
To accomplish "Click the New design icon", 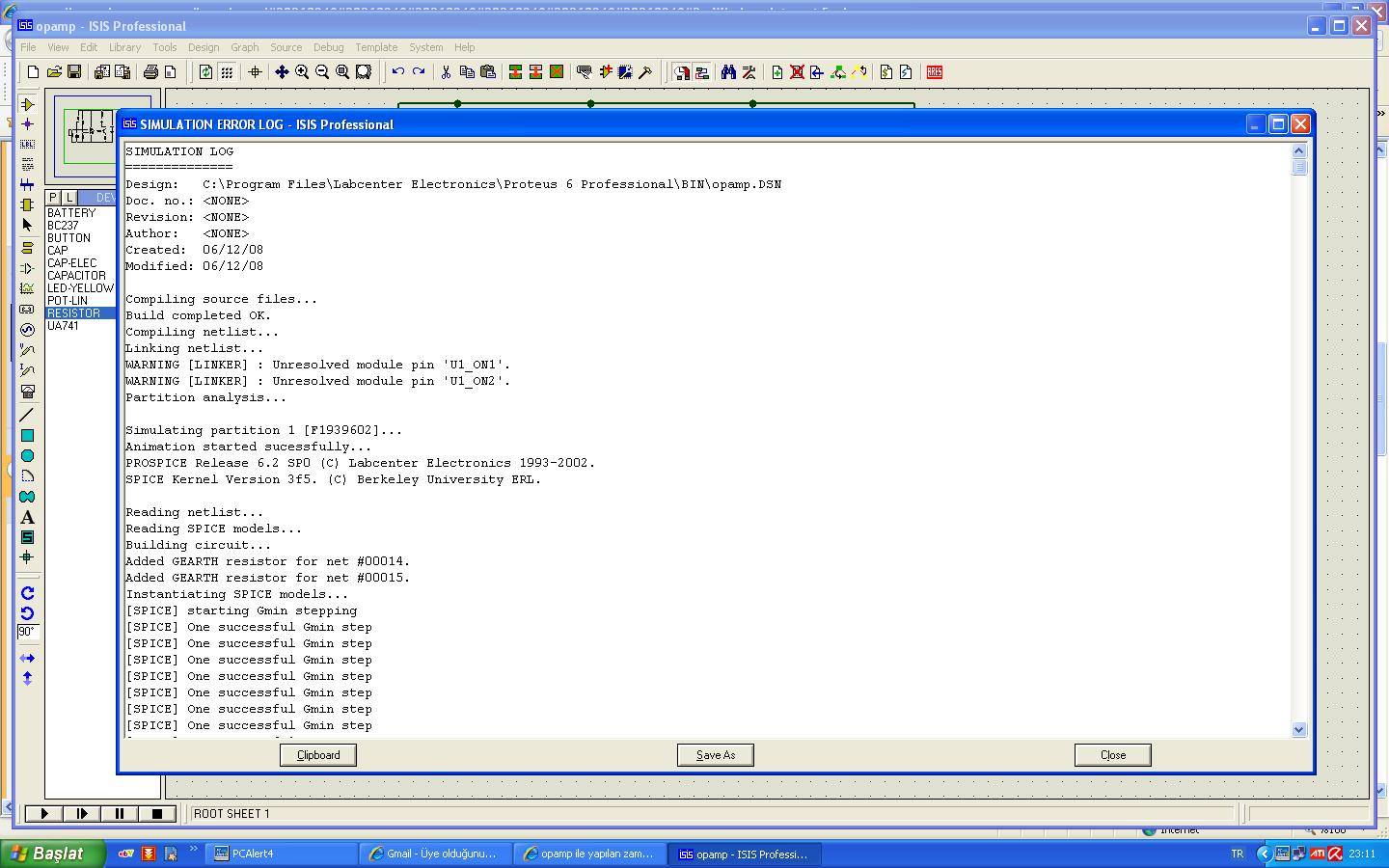I will coord(34,72).
